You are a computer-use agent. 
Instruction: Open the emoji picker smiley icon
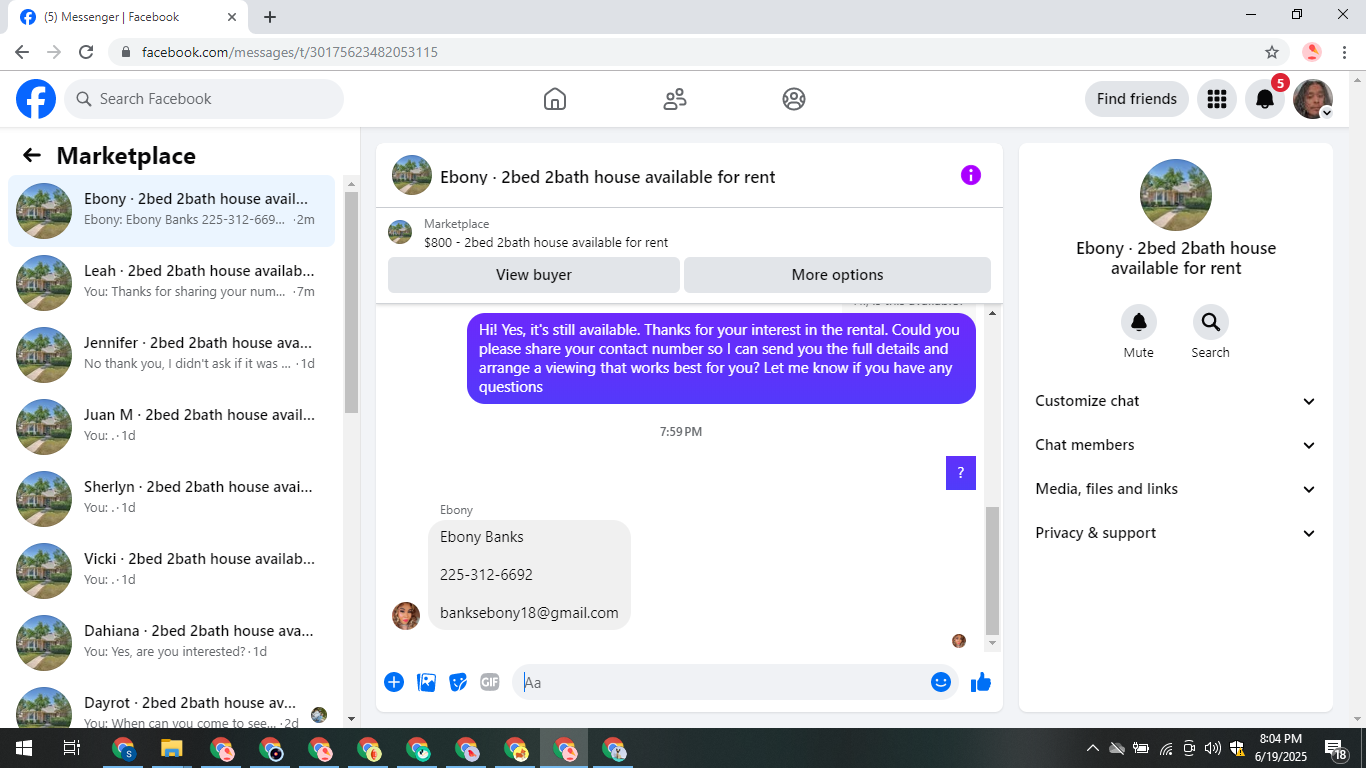940,682
